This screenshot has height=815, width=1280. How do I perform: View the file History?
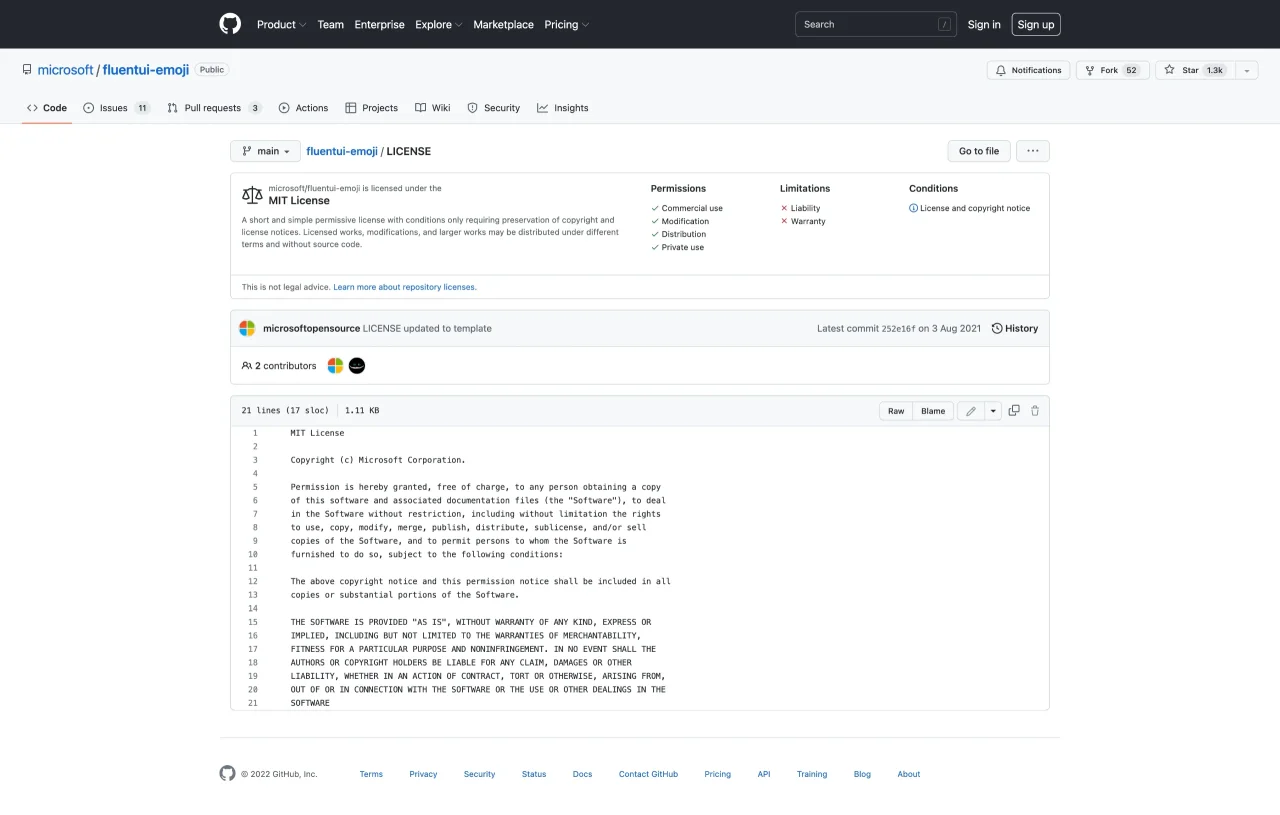click(x=1015, y=328)
